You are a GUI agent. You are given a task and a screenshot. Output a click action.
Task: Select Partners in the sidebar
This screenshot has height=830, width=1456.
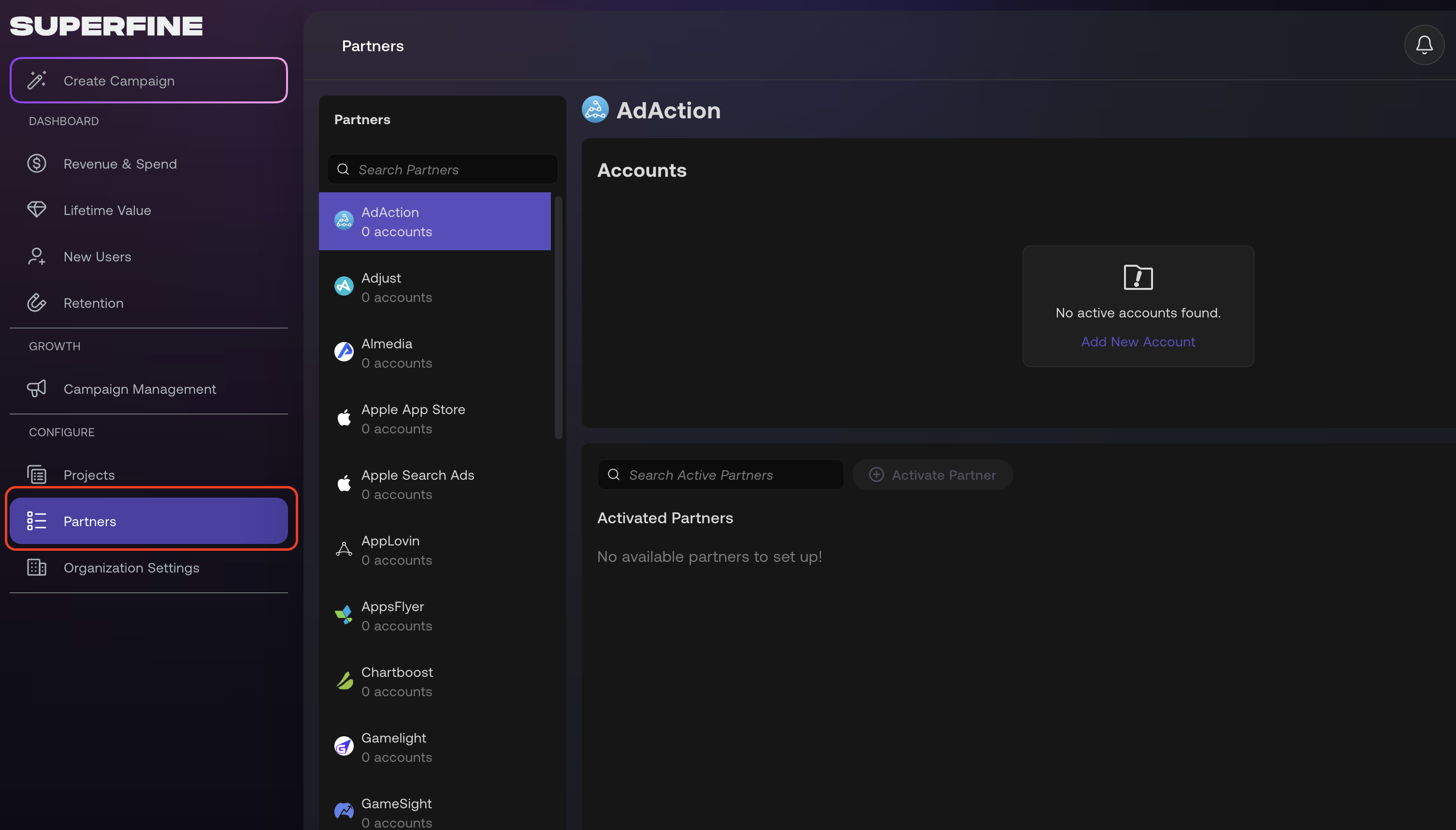tap(149, 521)
